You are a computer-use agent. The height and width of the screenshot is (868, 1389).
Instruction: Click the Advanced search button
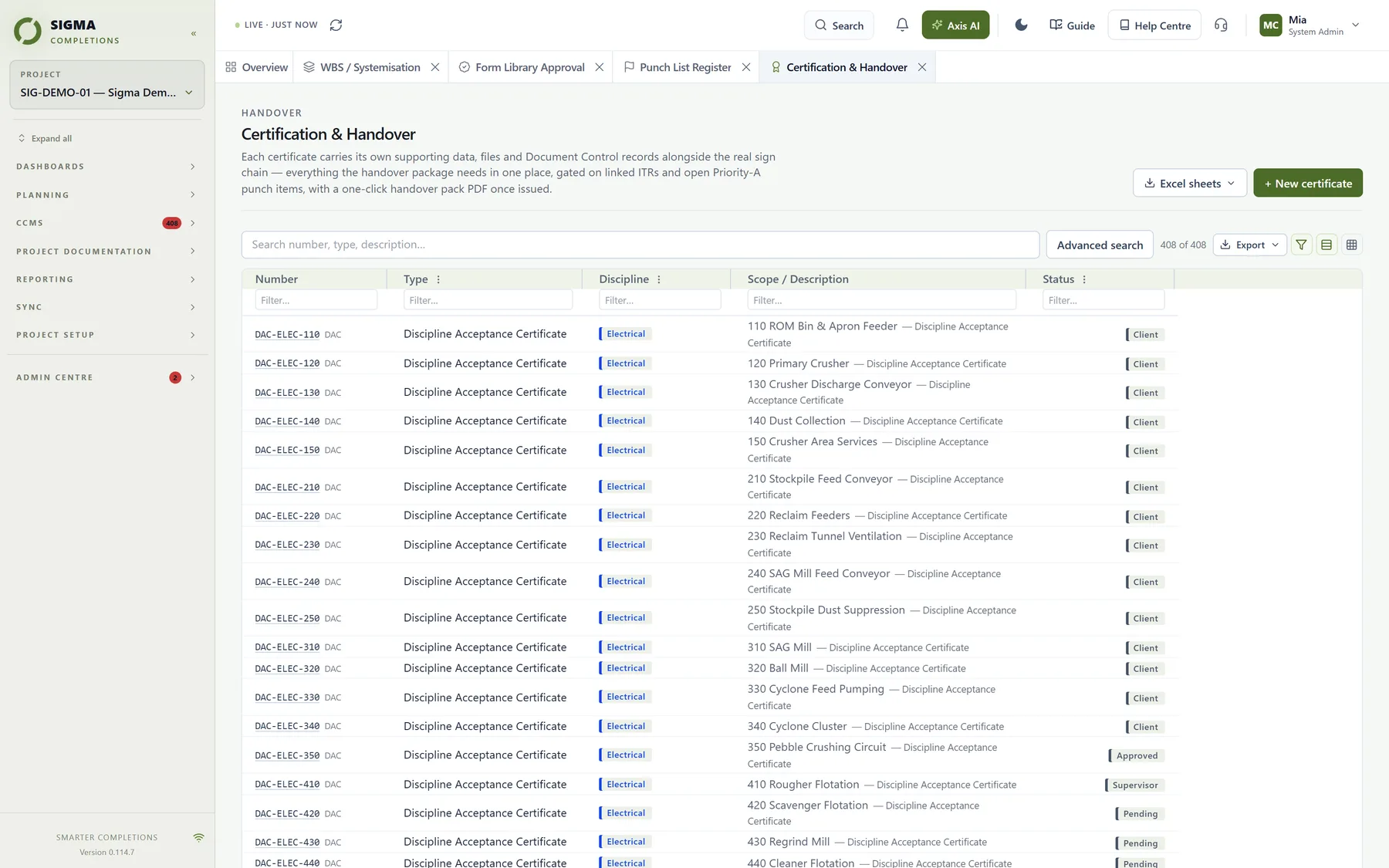pos(1100,245)
